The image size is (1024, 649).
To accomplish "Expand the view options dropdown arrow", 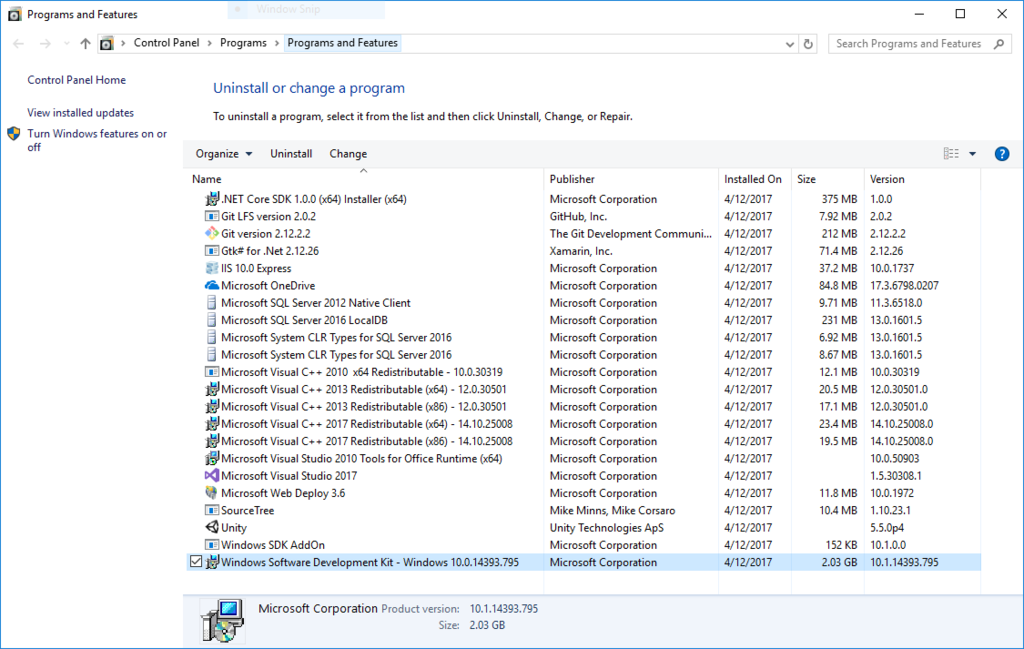I will point(972,154).
